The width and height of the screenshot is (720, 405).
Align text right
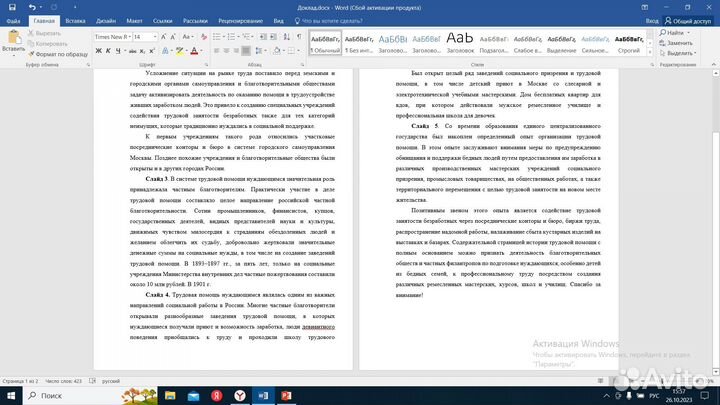(236, 51)
